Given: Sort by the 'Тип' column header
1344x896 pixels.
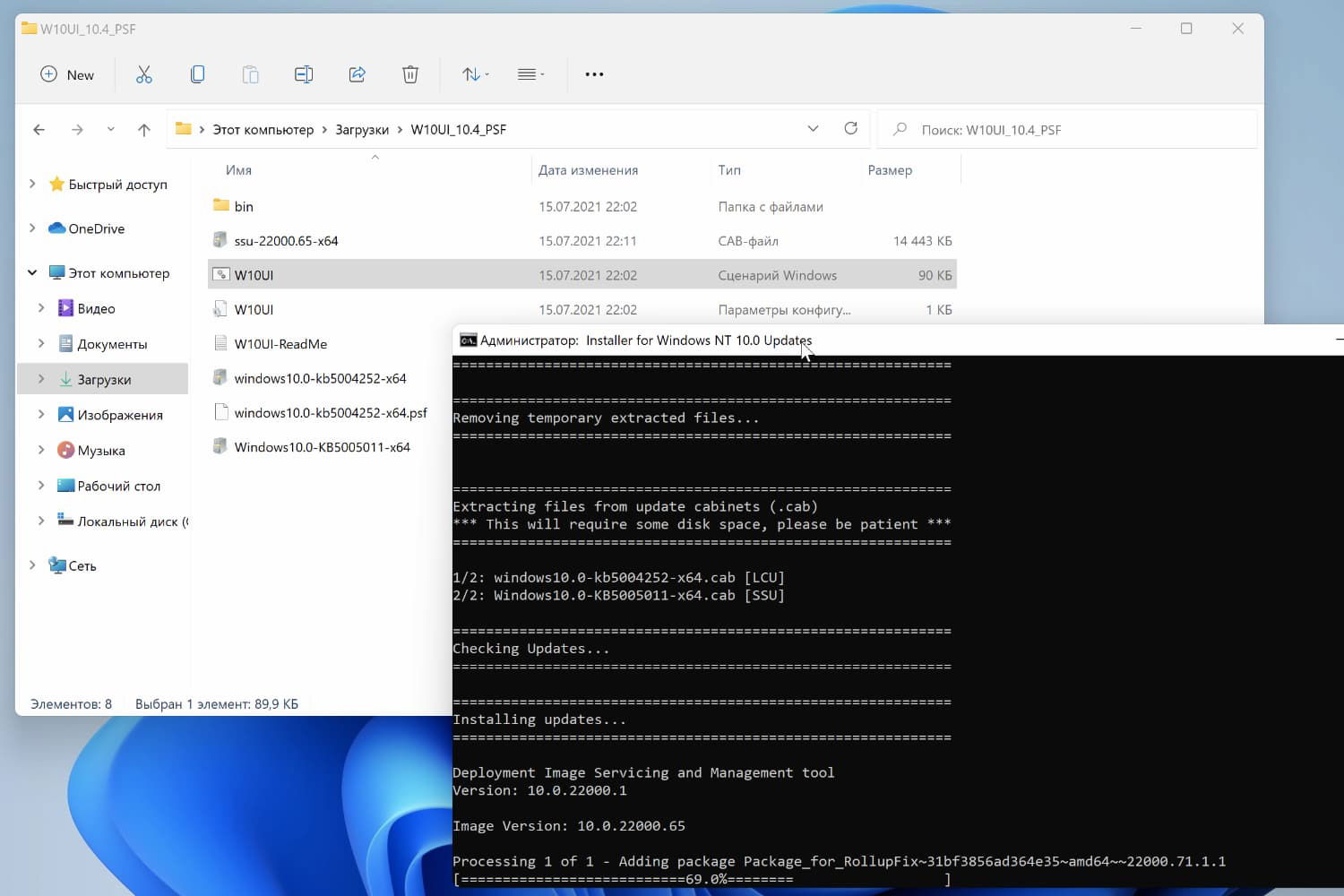Looking at the screenshot, I should (729, 170).
